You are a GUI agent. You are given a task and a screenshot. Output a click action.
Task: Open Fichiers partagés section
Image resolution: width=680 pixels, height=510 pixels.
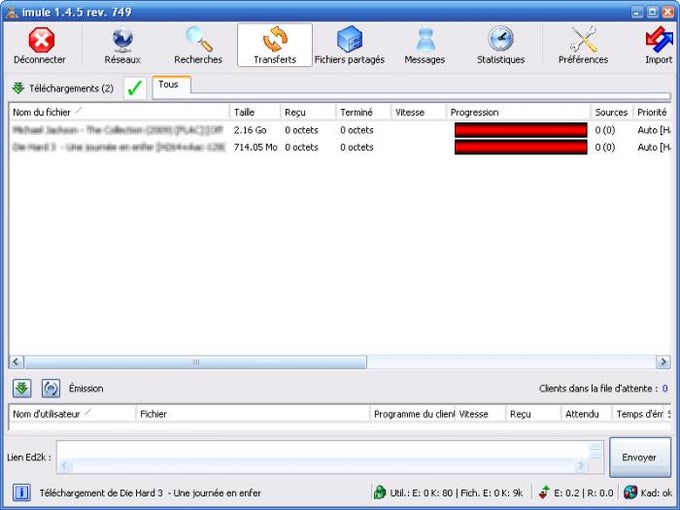click(x=350, y=45)
